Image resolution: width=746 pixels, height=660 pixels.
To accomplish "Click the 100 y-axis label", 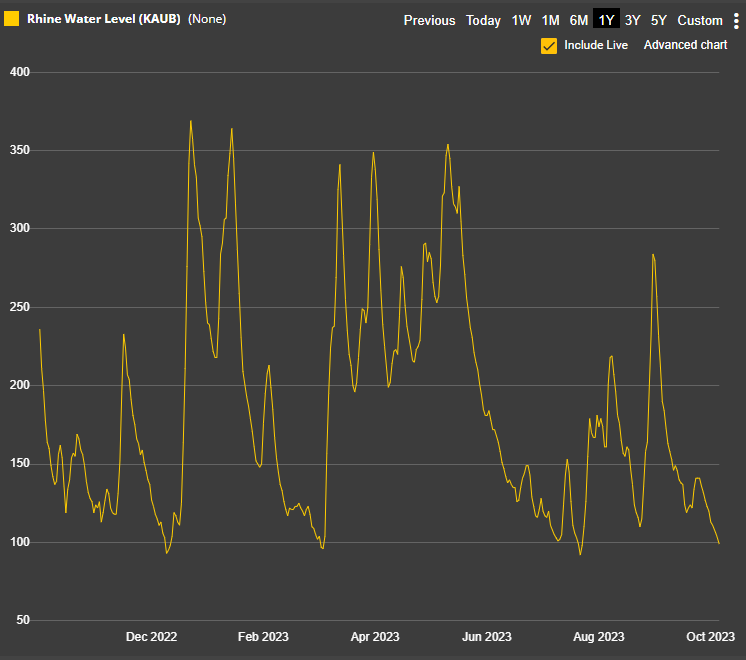I will click(x=20, y=542).
